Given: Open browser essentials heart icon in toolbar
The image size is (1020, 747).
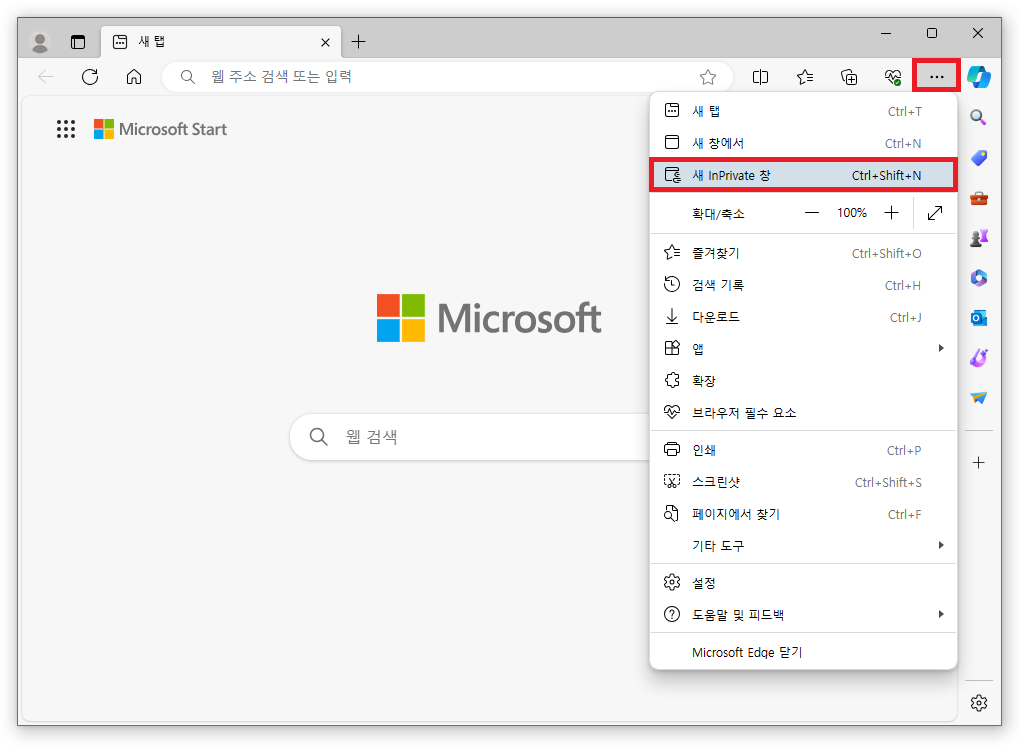Looking at the screenshot, I should (x=892, y=77).
